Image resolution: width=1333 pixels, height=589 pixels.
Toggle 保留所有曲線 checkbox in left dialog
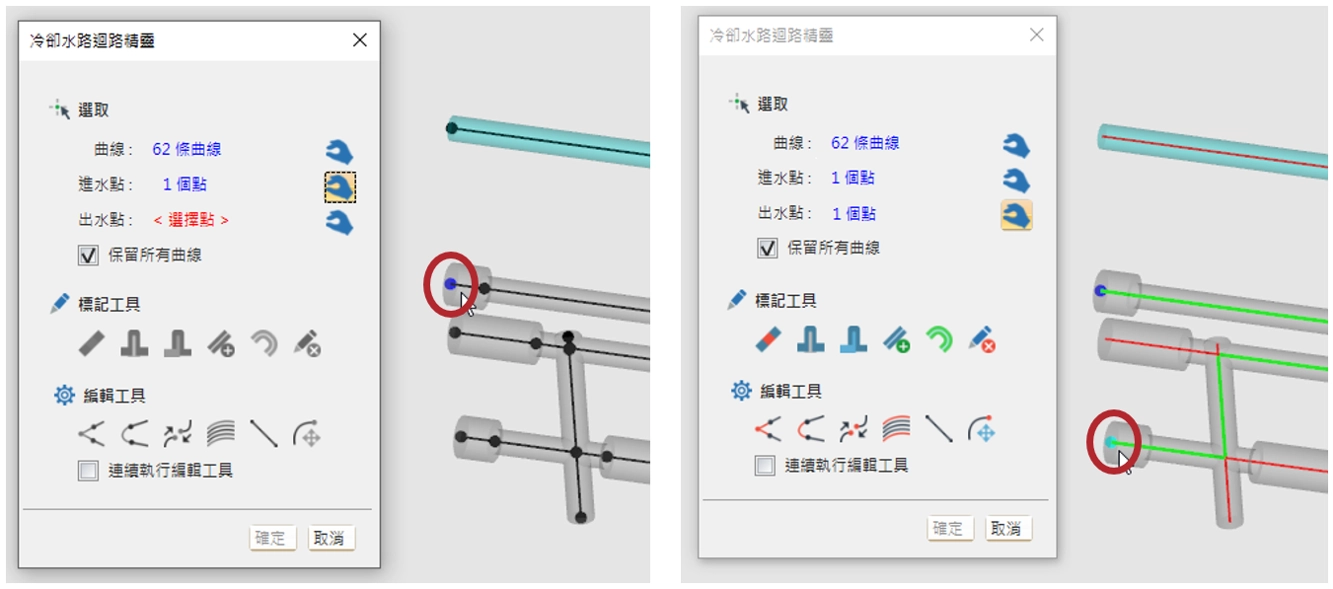[88, 255]
